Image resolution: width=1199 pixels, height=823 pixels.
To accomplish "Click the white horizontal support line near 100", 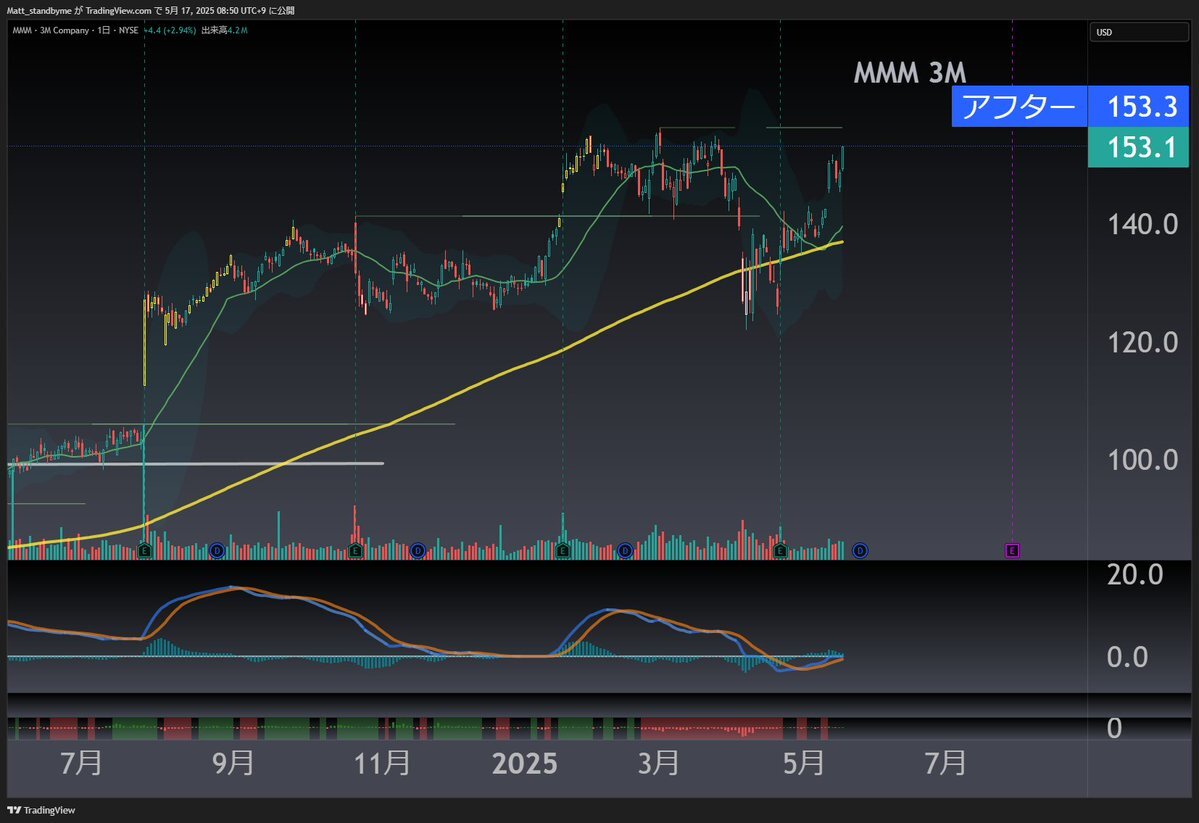I will click(196, 464).
